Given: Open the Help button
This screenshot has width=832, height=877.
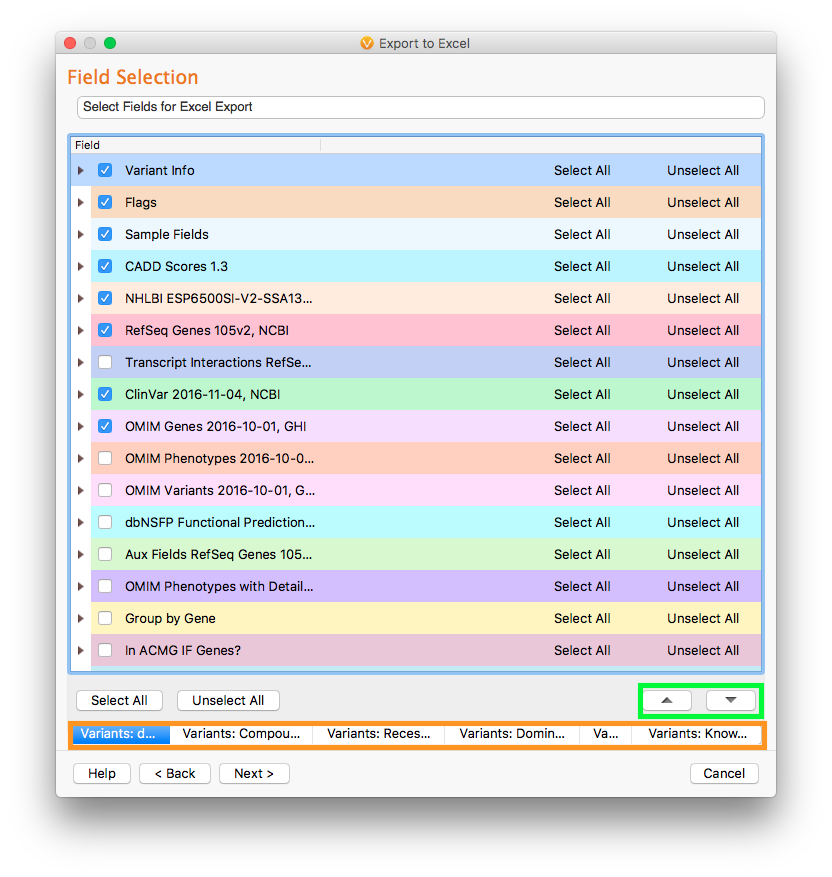Looking at the screenshot, I should tap(102, 774).
